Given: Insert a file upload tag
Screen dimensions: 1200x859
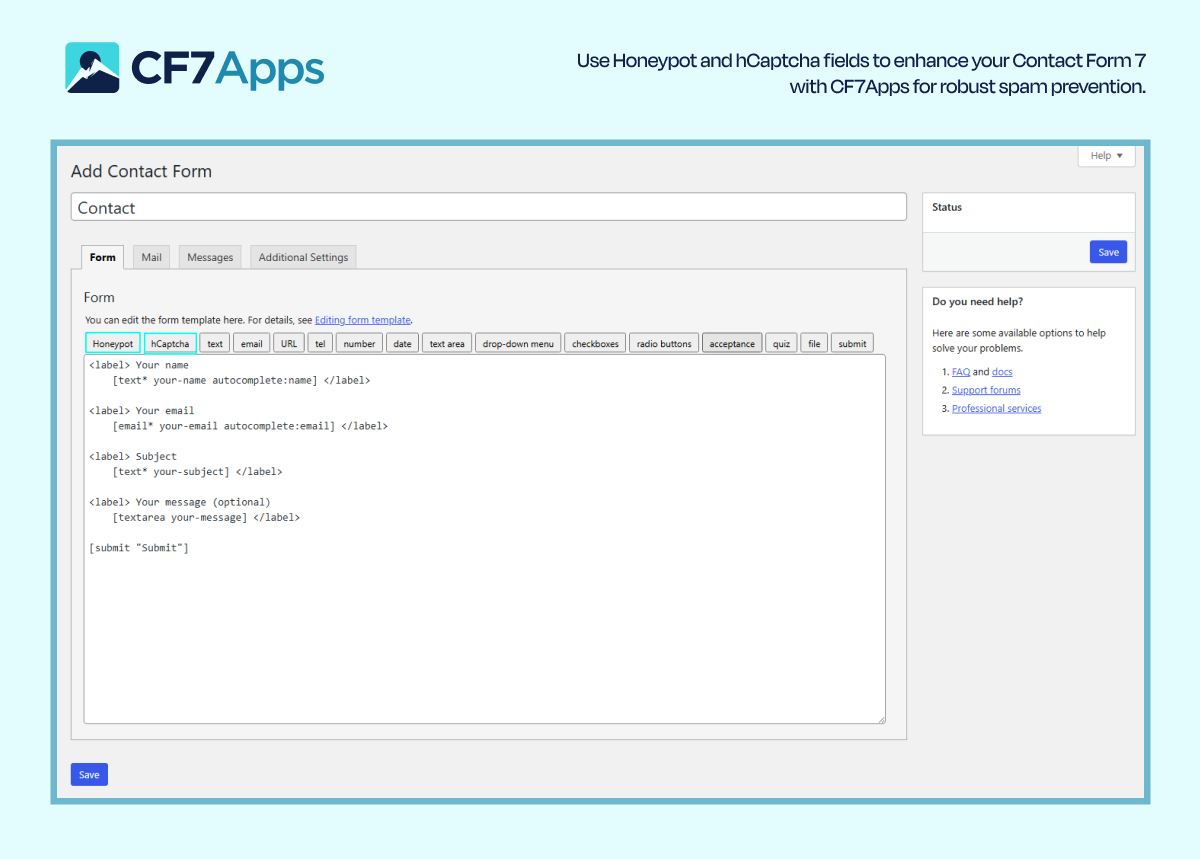Looking at the screenshot, I should [x=814, y=344].
